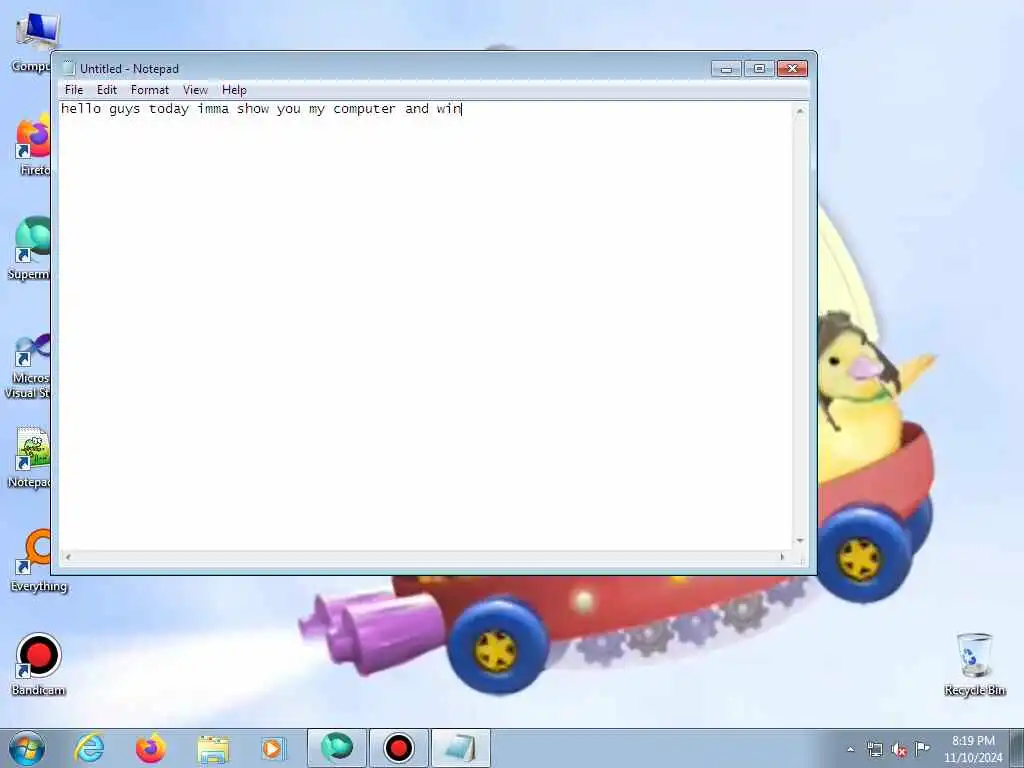This screenshot has width=1024, height=768.
Task: Click the horizontal scrollbar left arrow
Action: pyautogui.click(x=67, y=557)
